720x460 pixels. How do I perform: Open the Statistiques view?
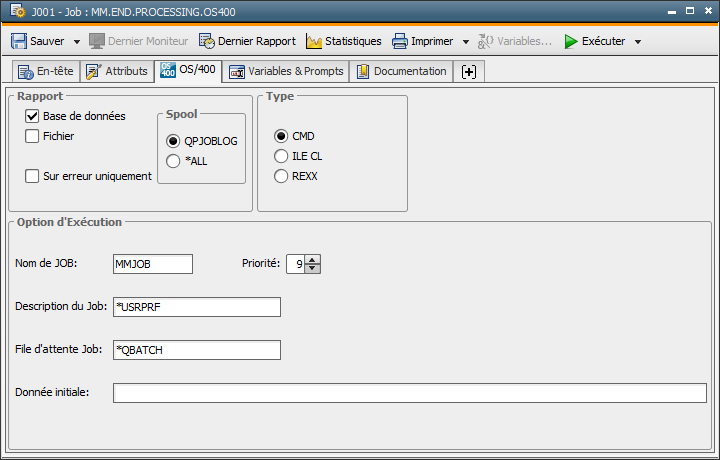pyautogui.click(x=343, y=41)
